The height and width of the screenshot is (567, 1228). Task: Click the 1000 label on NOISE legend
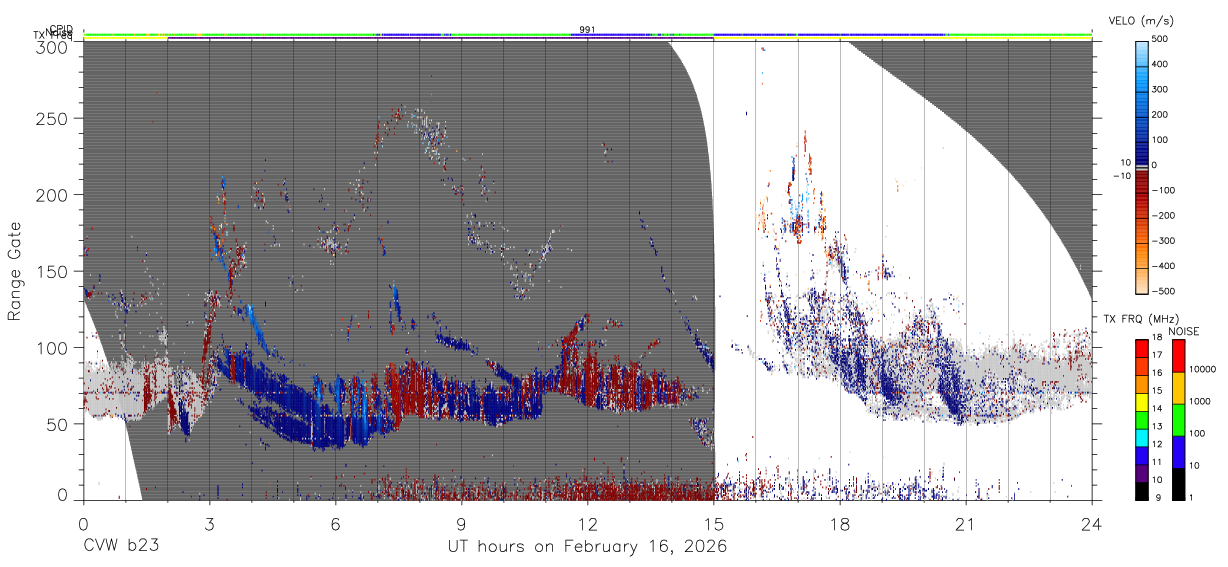pos(1202,402)
